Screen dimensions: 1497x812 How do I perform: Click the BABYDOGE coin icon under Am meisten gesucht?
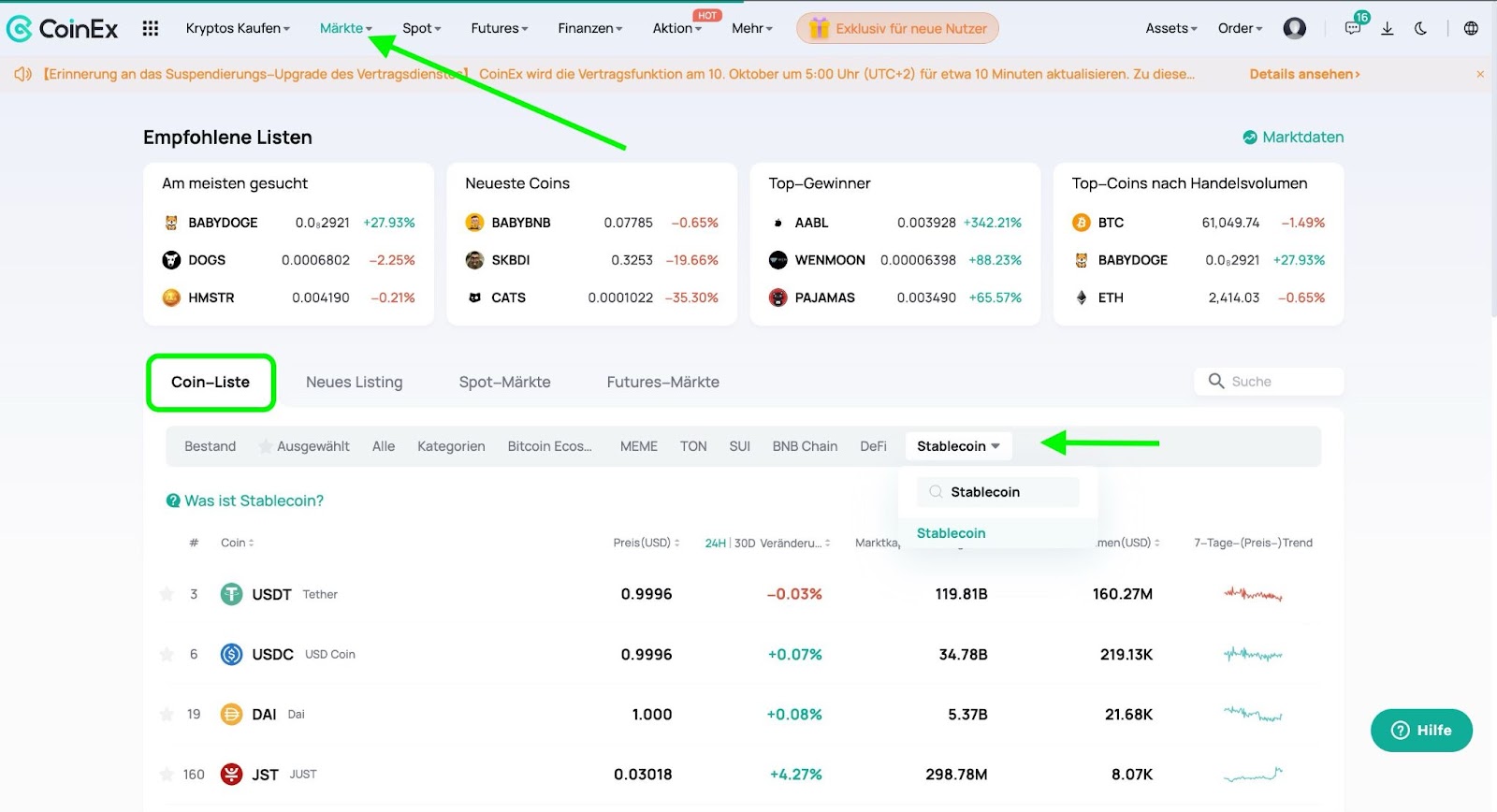click(171, 223)
